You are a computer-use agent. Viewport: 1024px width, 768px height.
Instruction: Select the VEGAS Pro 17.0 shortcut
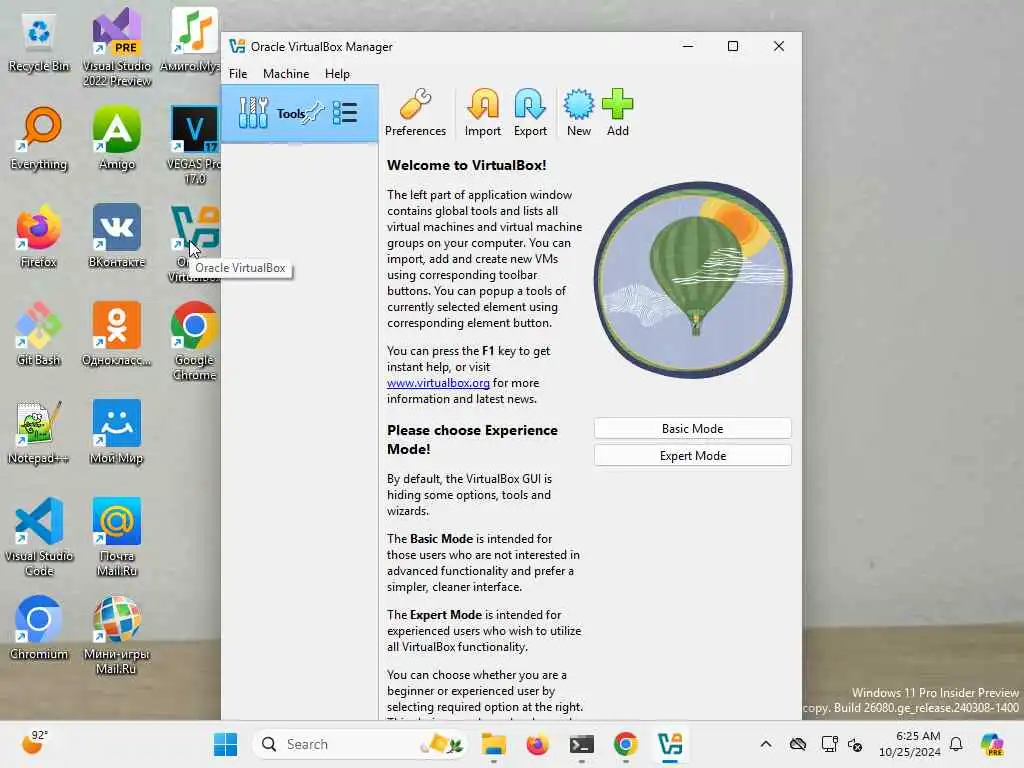click(x=195, y=145)
